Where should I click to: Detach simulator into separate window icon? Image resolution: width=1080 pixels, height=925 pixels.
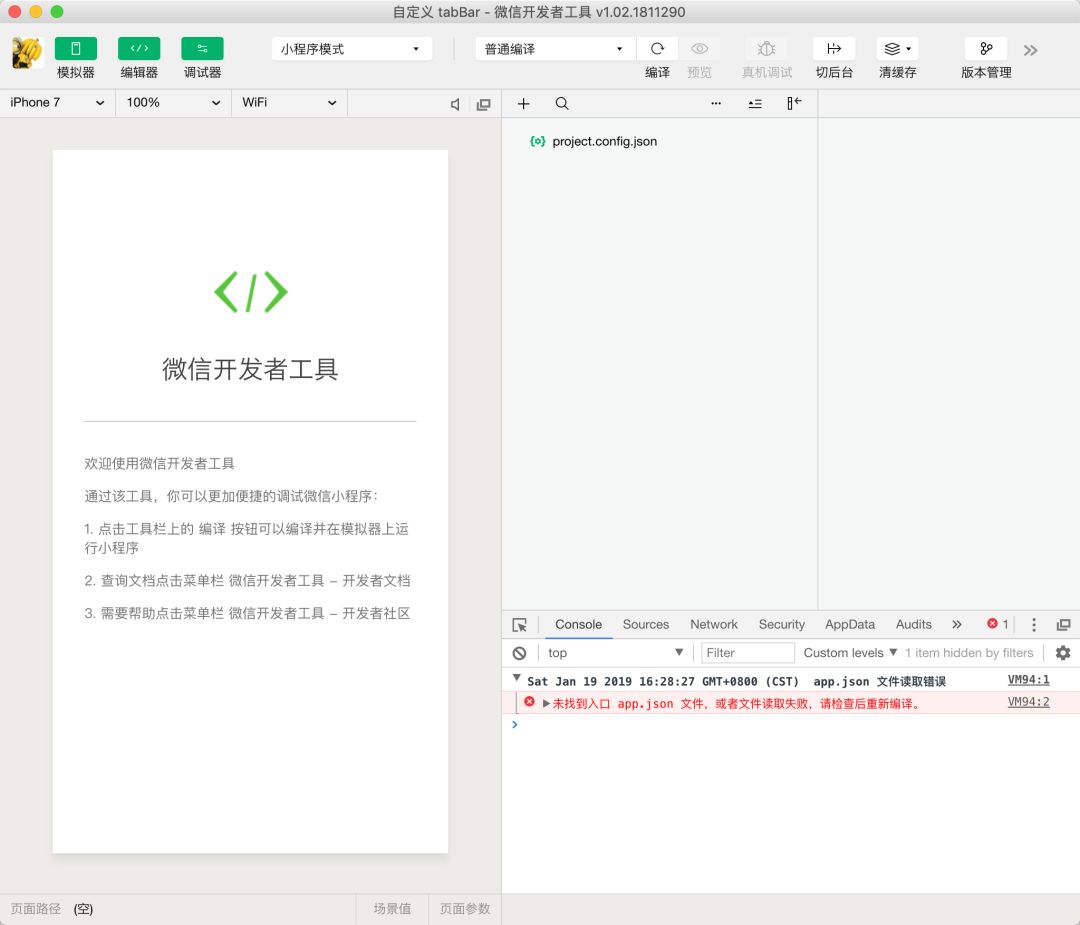point(484,104)
